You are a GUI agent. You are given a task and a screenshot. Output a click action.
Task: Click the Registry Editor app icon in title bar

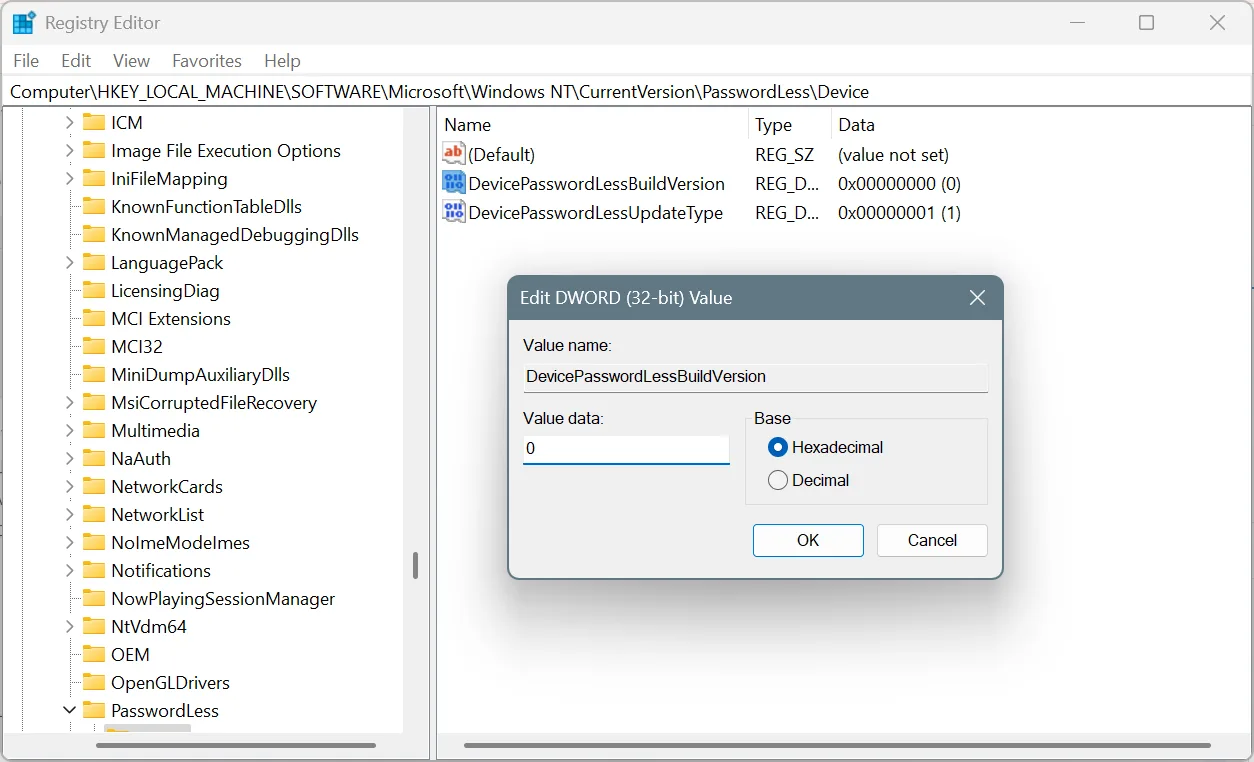(24, 22)
